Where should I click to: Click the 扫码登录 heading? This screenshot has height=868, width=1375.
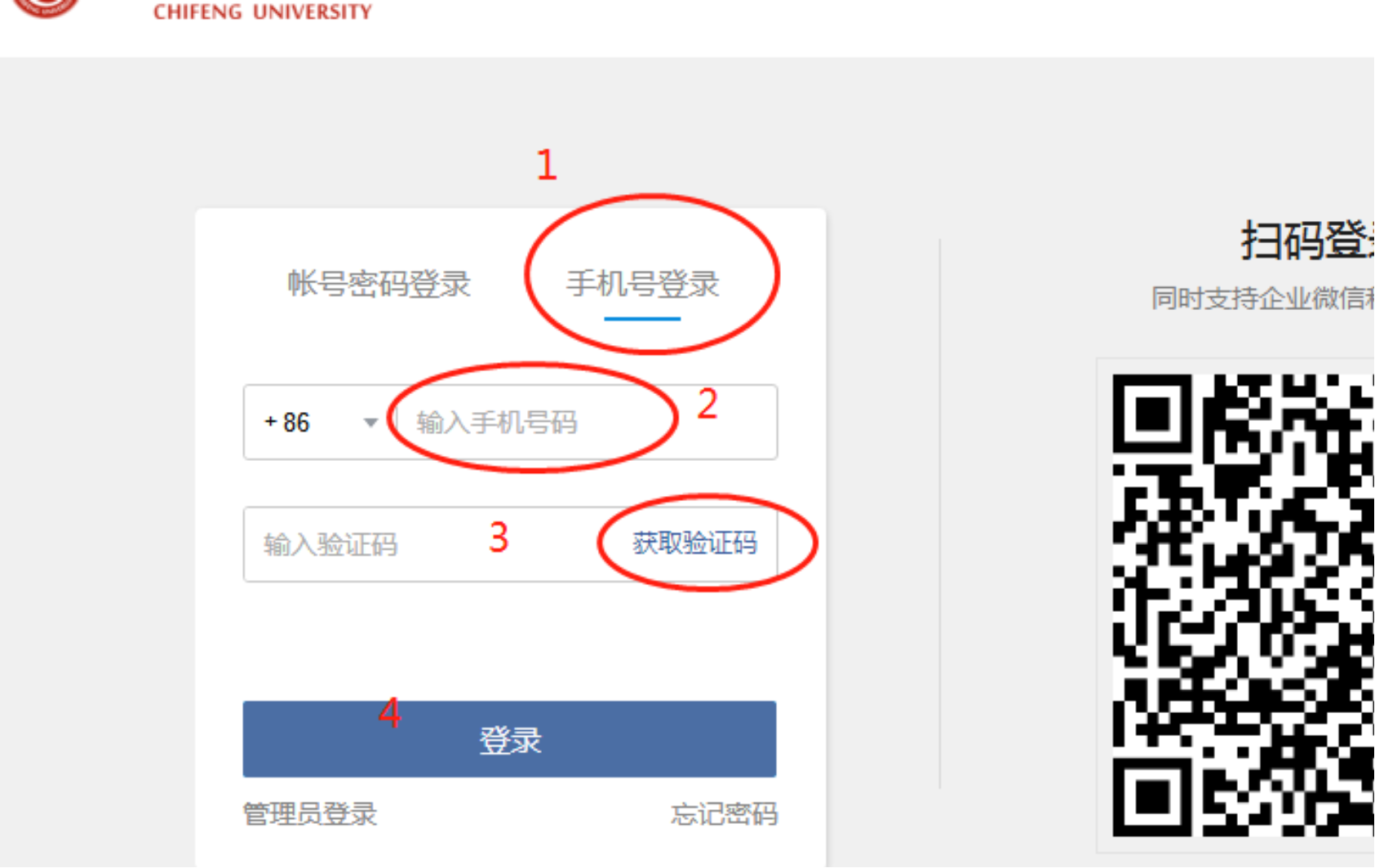(1307, 241)
